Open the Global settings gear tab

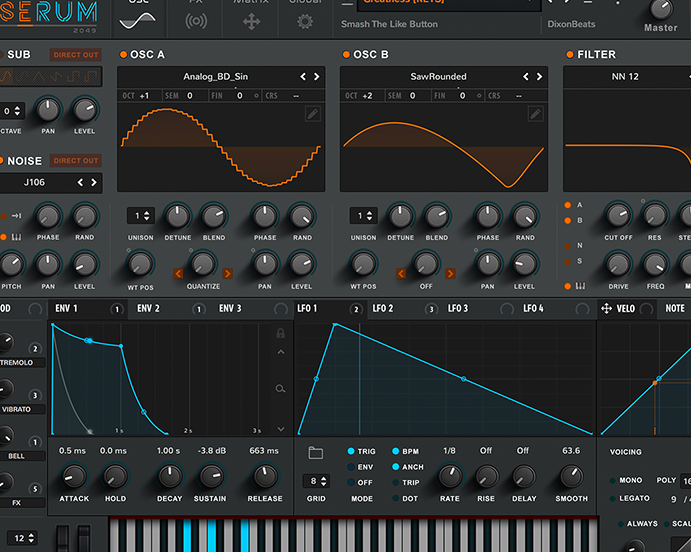pos(305,20)
